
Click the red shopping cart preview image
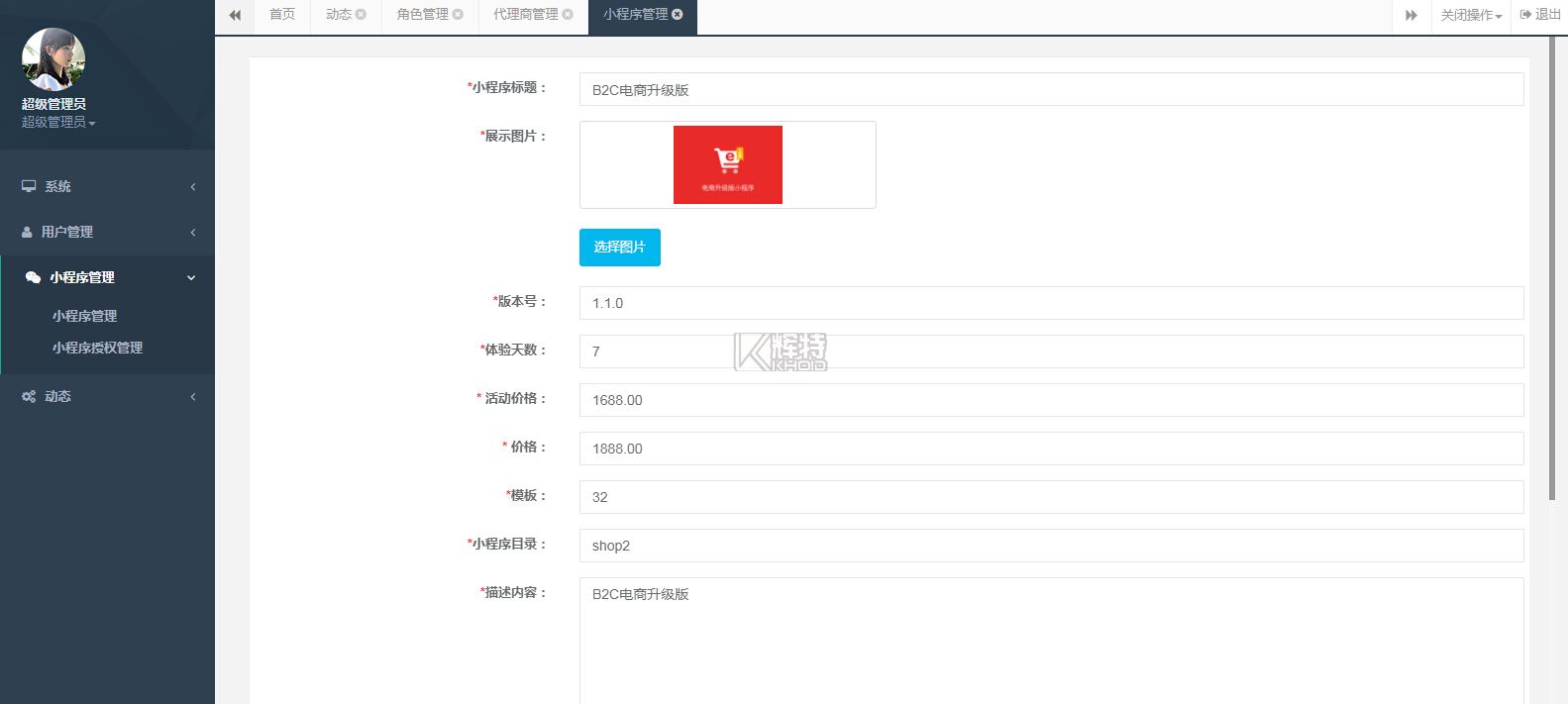pos(728,164)
